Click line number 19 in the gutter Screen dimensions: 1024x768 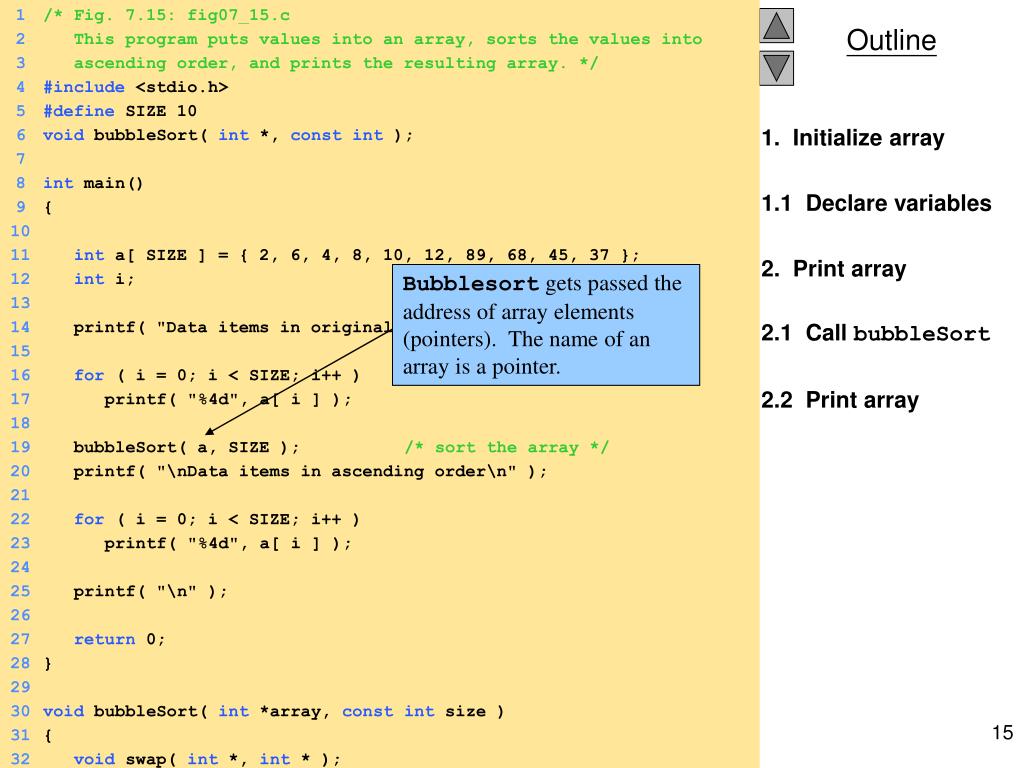(20, 447)
